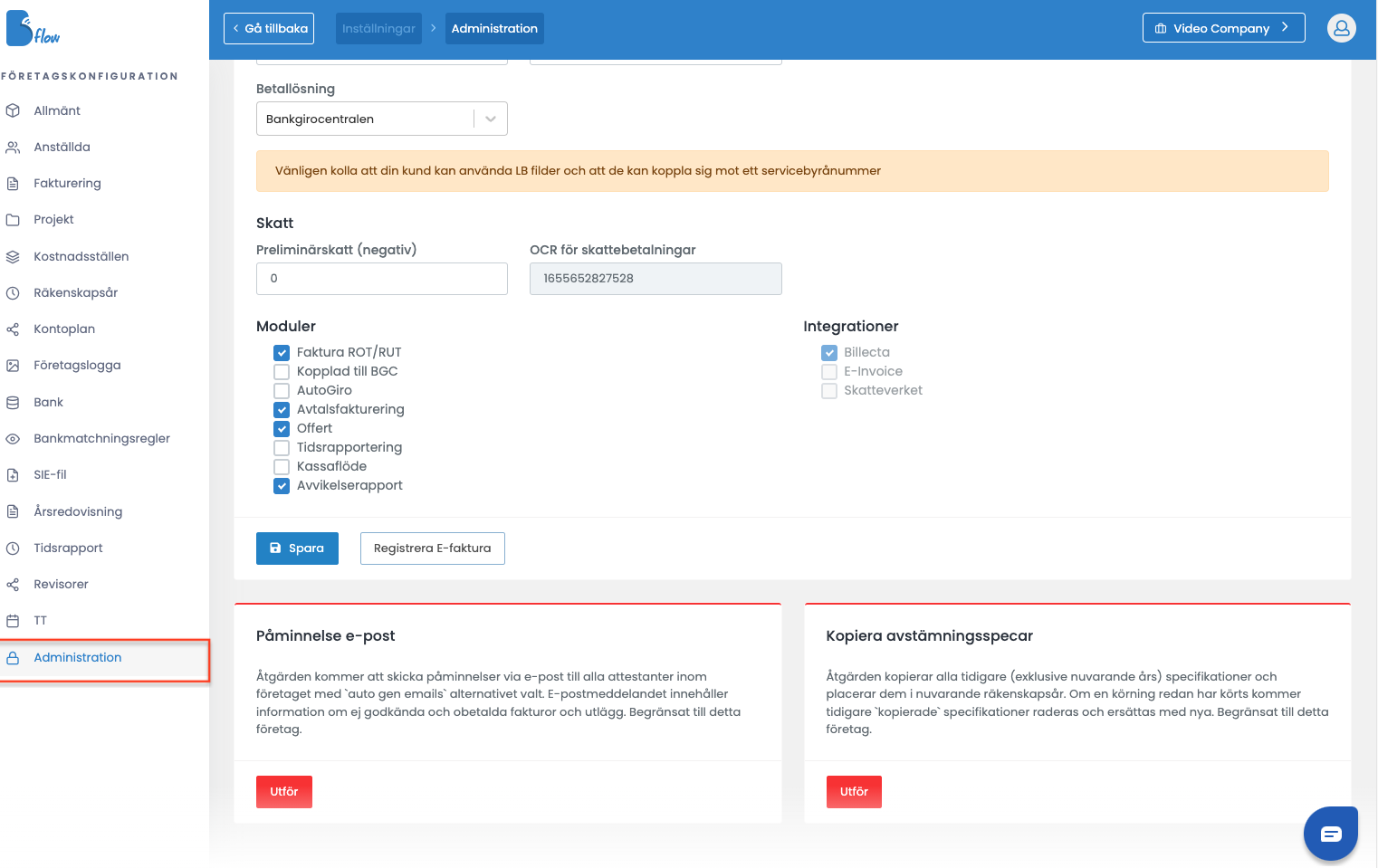Open Bankmatchningsregler page
Screen dimensions: 1378x868
(x=101, y=438)
